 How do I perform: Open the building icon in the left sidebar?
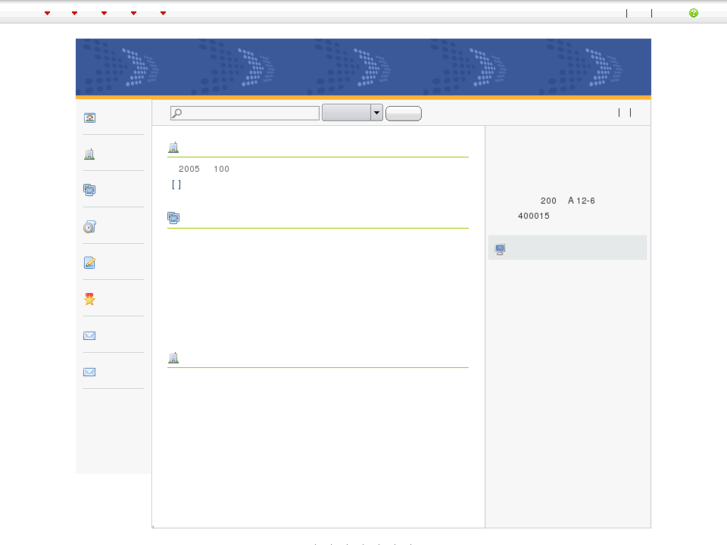coord(89,154)
